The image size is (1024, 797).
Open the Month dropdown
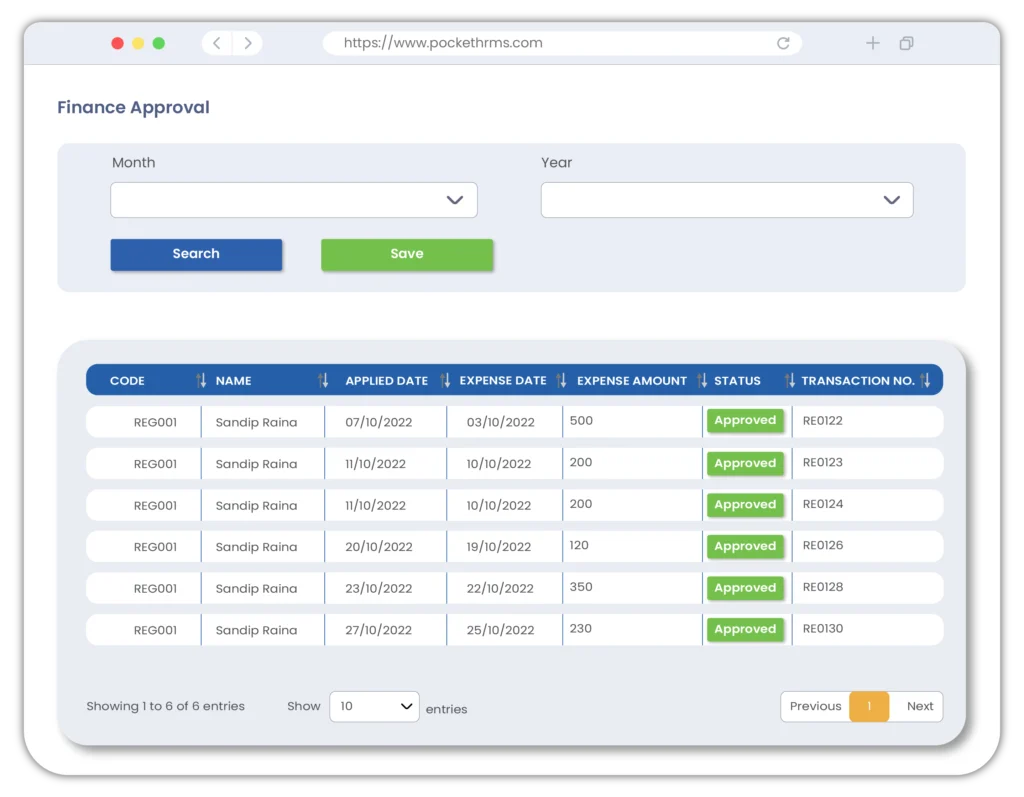pyautogui.click(x=294, y=200)
